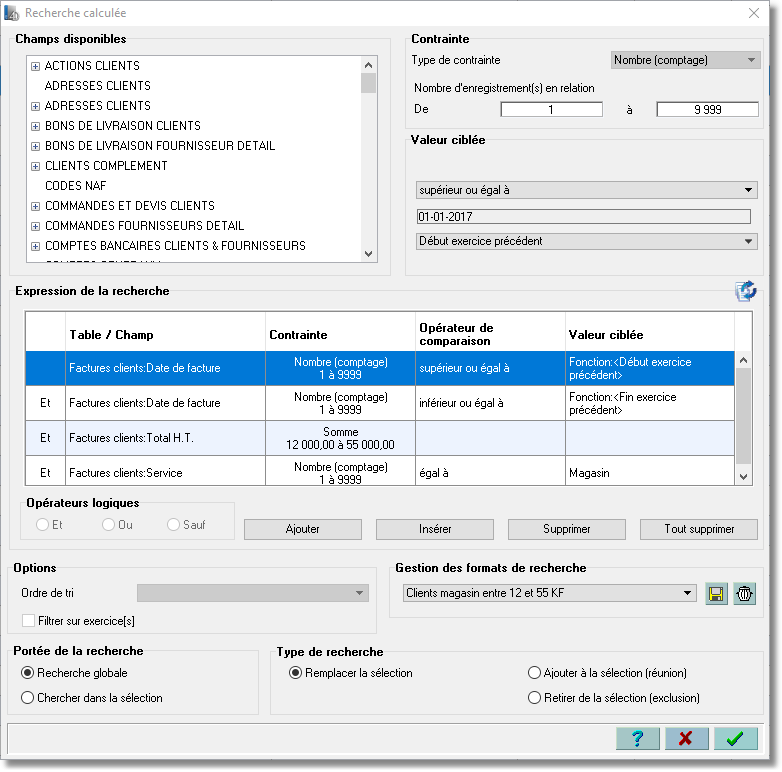782x772 pixels.
Task: Expand CLIENTS COMPLEMENT node
Action: (35, 166)
